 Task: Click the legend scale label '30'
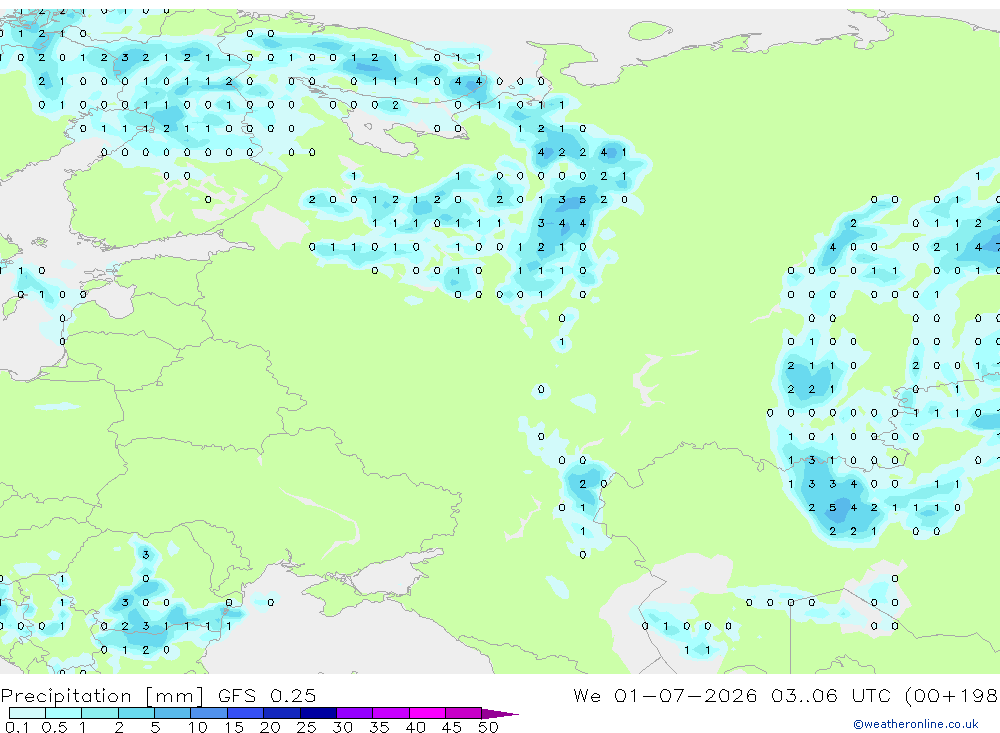click(343, 727)
